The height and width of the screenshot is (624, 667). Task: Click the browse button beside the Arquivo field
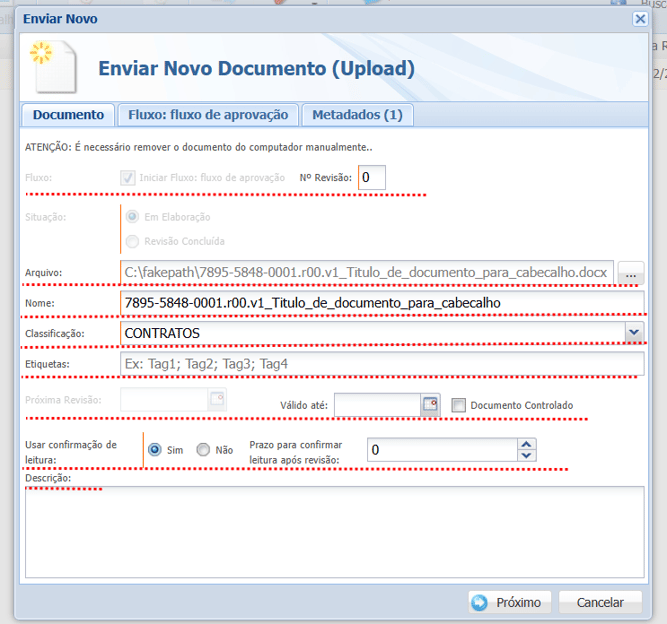coord(630,272)
